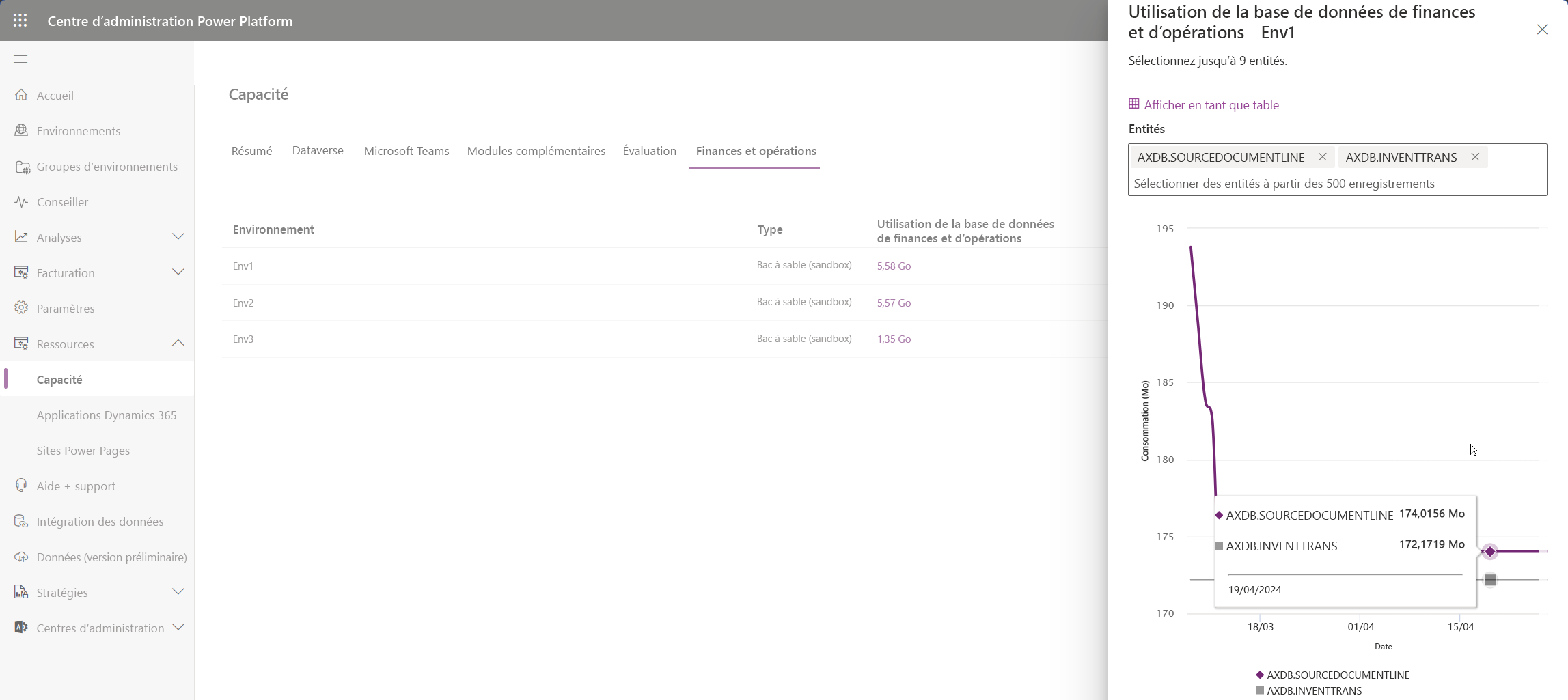Click the Groupes d'environnements icon
Viewport: 1568px width, 700px height.
tap(22, 167)
